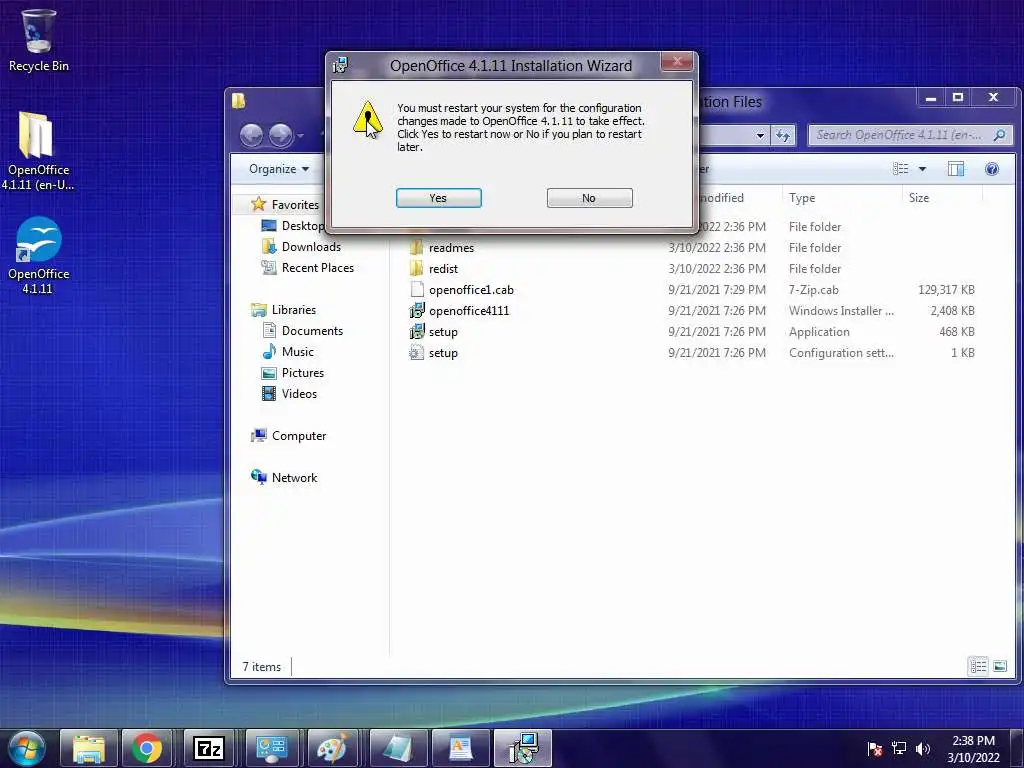The width and height of the screenshot is (1024, 768).
Task: Open the Organize menu in Explorer
Action: pyautogui.click(x=279, y=168)
